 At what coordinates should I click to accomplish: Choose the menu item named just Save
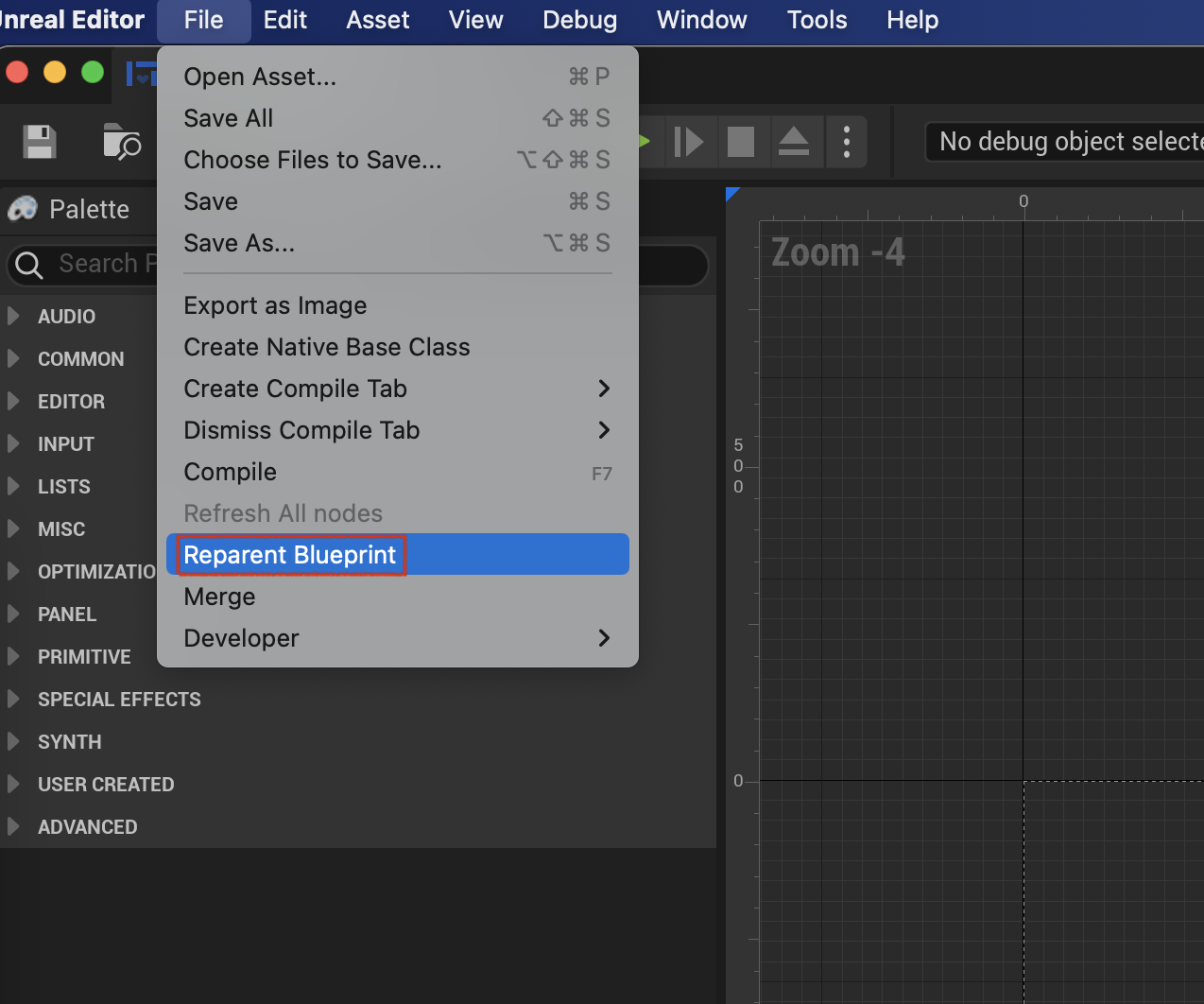[x=397, y=201]
